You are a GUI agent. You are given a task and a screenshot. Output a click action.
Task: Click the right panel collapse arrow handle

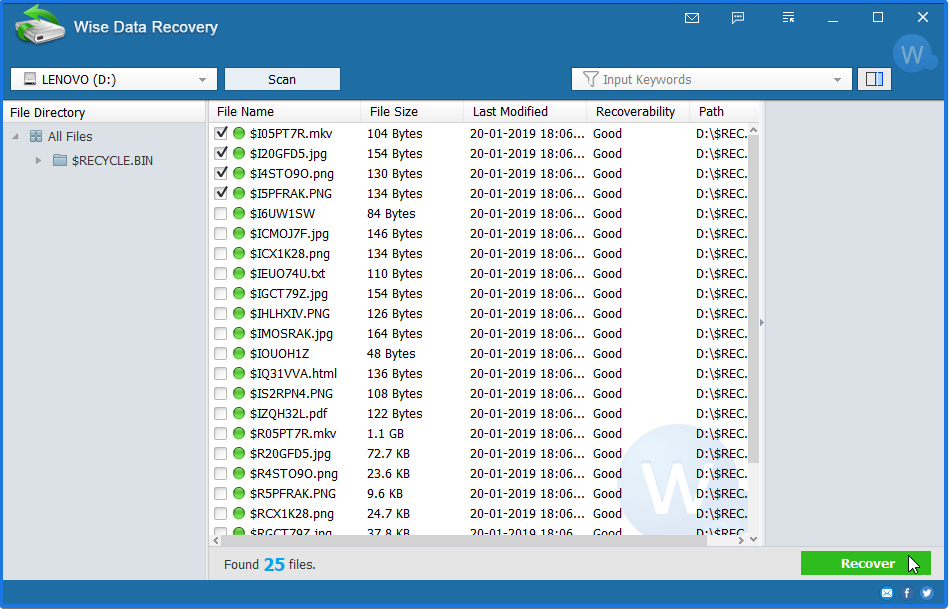pyautogui.click(x=761, y=323)
